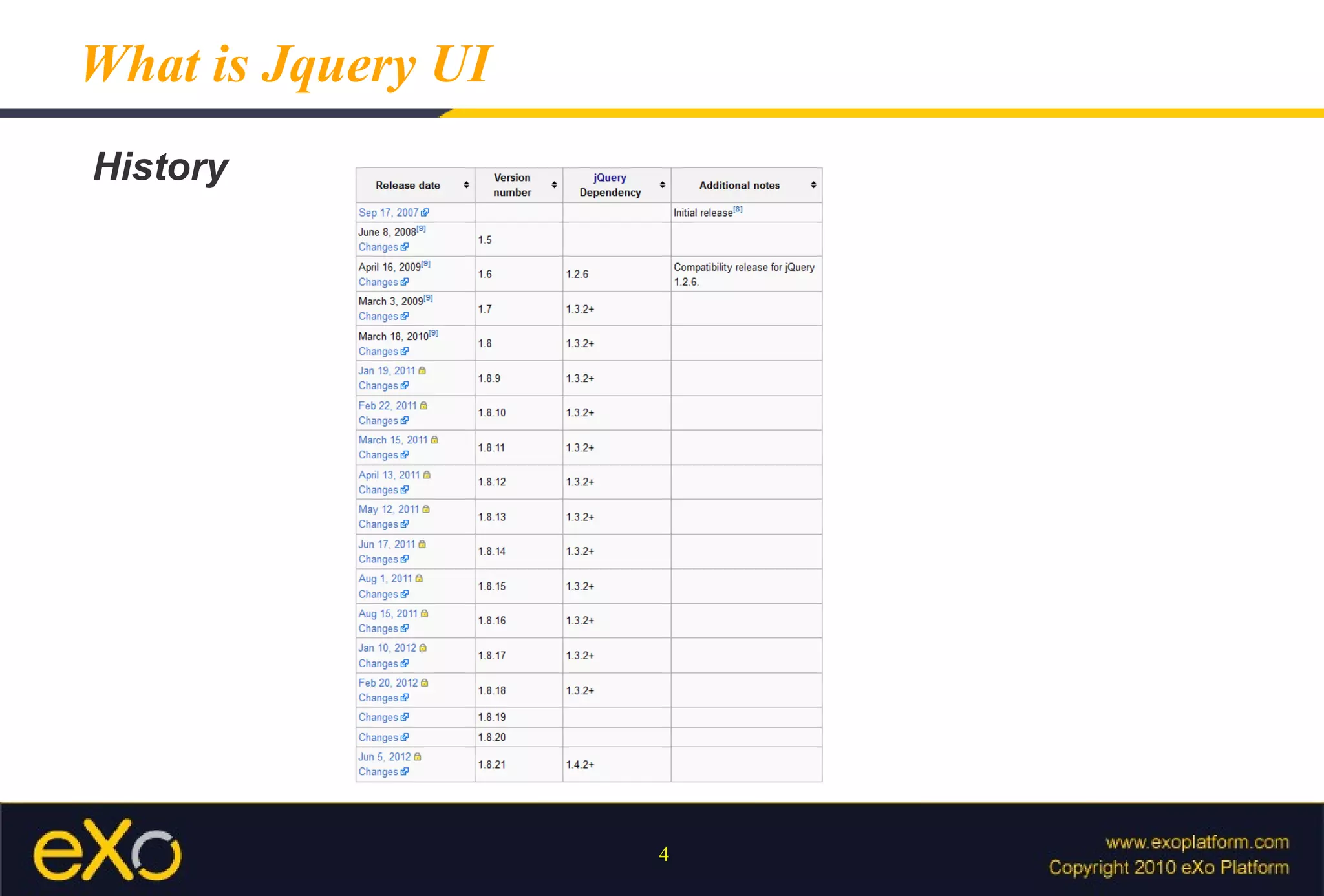Click reference [9] next to March 3, 2009
Screen dimensions: 1324x896
coord(428,298)
